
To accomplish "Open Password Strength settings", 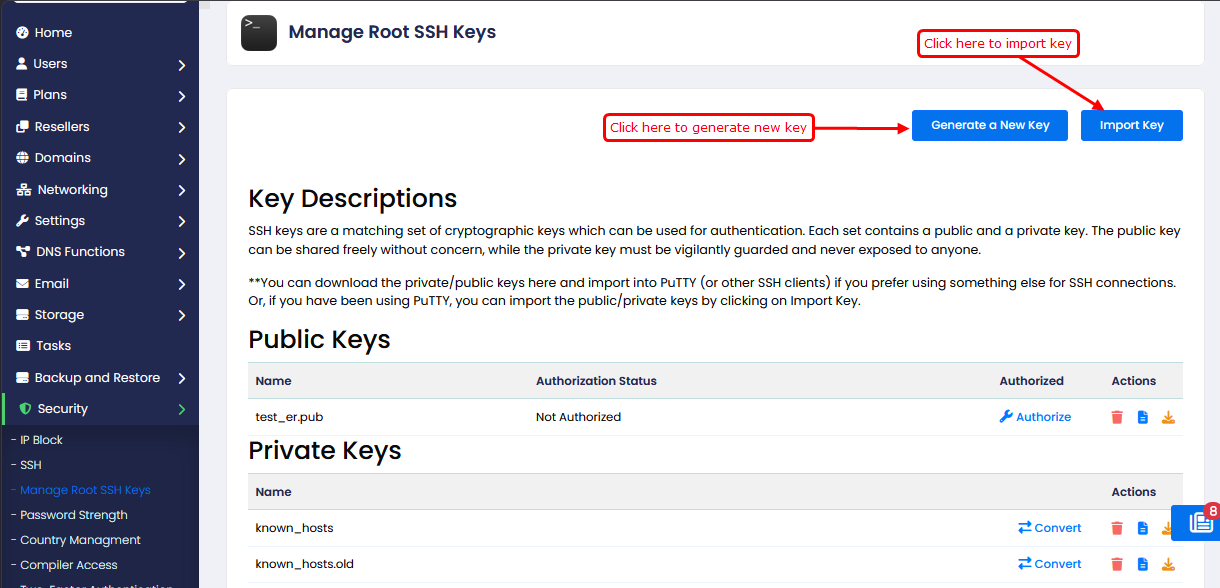I will pos(74,515).
